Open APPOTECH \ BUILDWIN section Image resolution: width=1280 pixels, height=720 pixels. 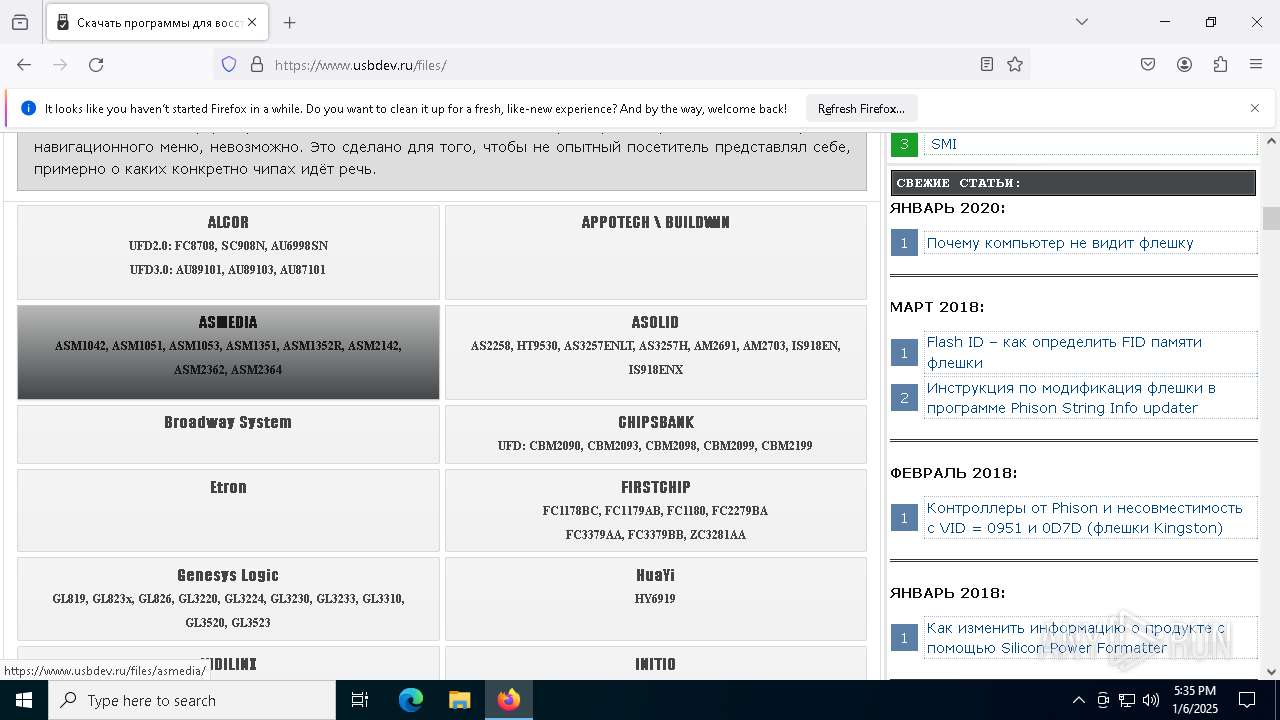click(x=656, y=252)
